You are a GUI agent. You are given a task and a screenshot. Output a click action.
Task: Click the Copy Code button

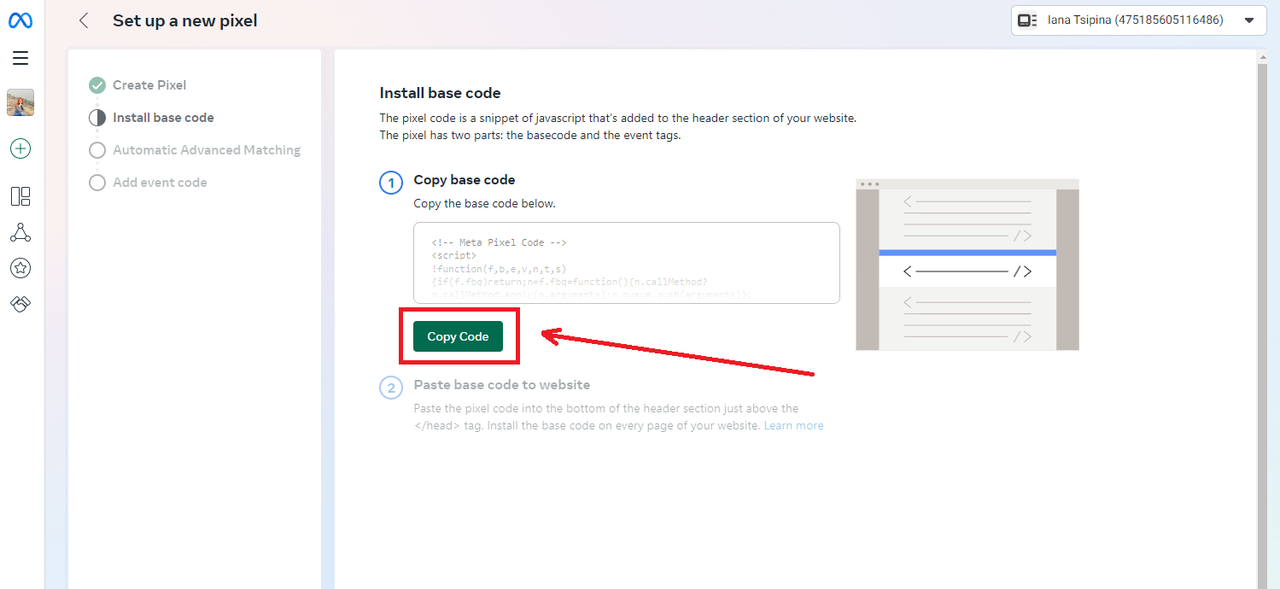(x=458, y=336)
